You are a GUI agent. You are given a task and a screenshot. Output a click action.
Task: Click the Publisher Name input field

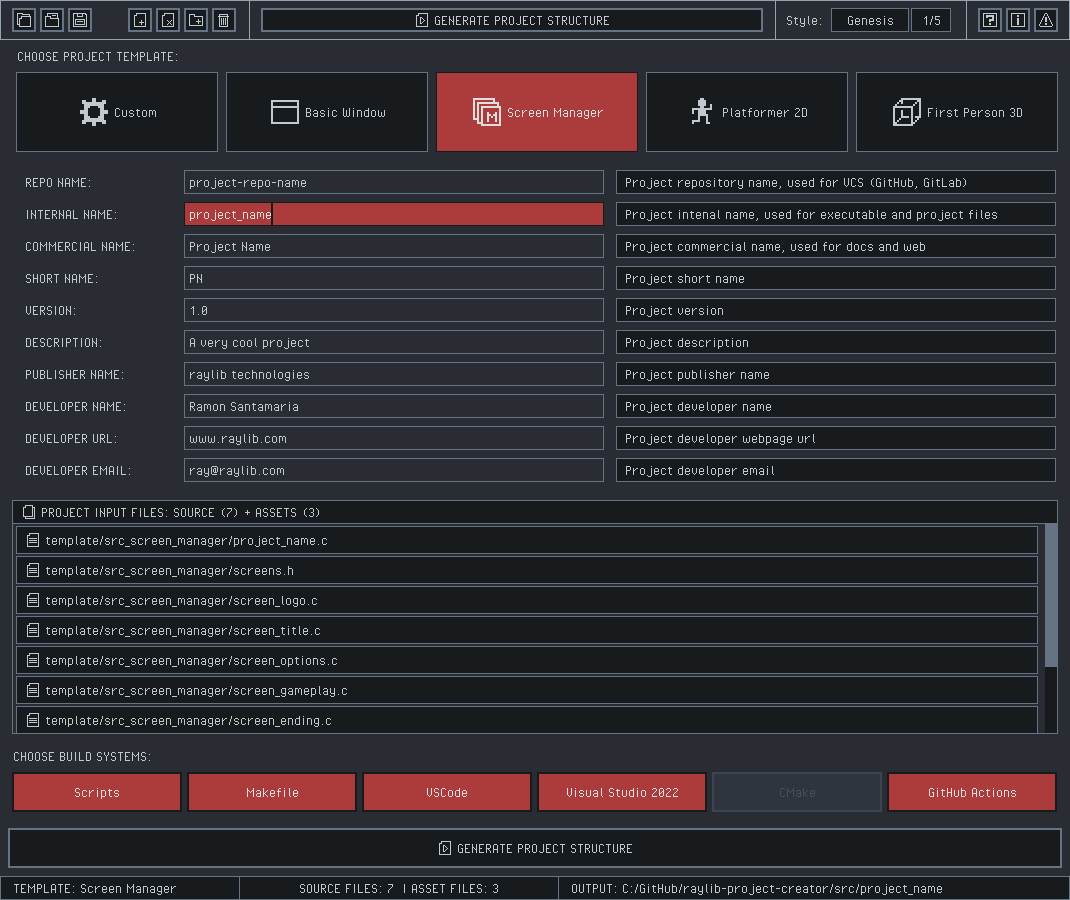[x=394, y=375]
